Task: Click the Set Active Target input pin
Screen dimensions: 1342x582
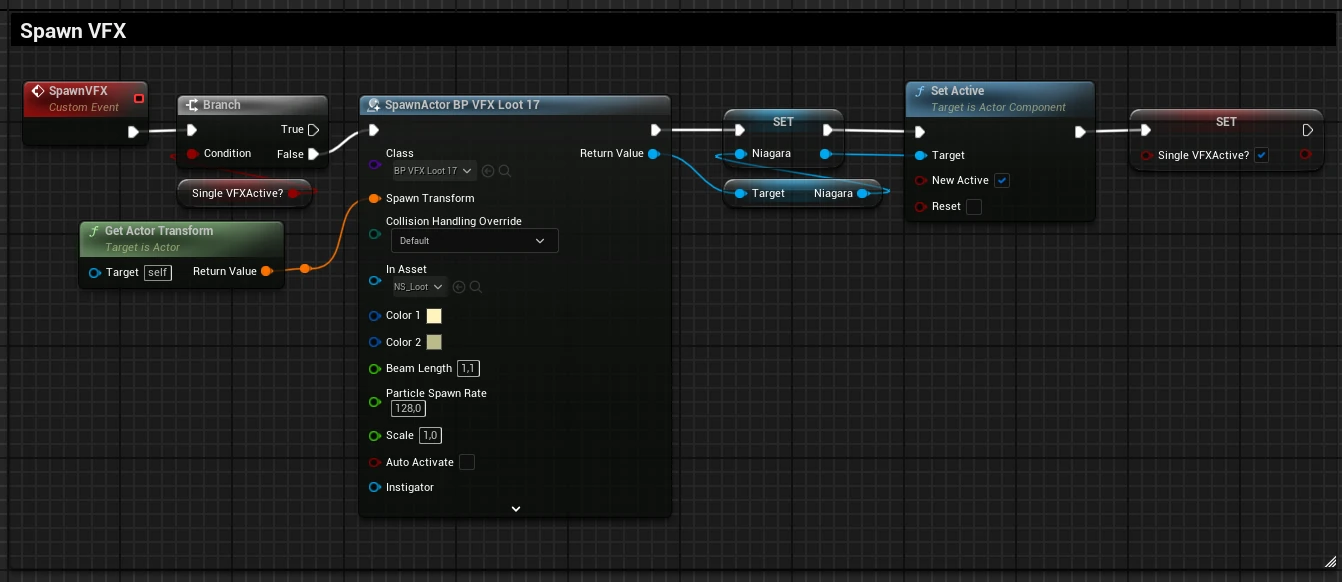Action: tap(920, 155)
